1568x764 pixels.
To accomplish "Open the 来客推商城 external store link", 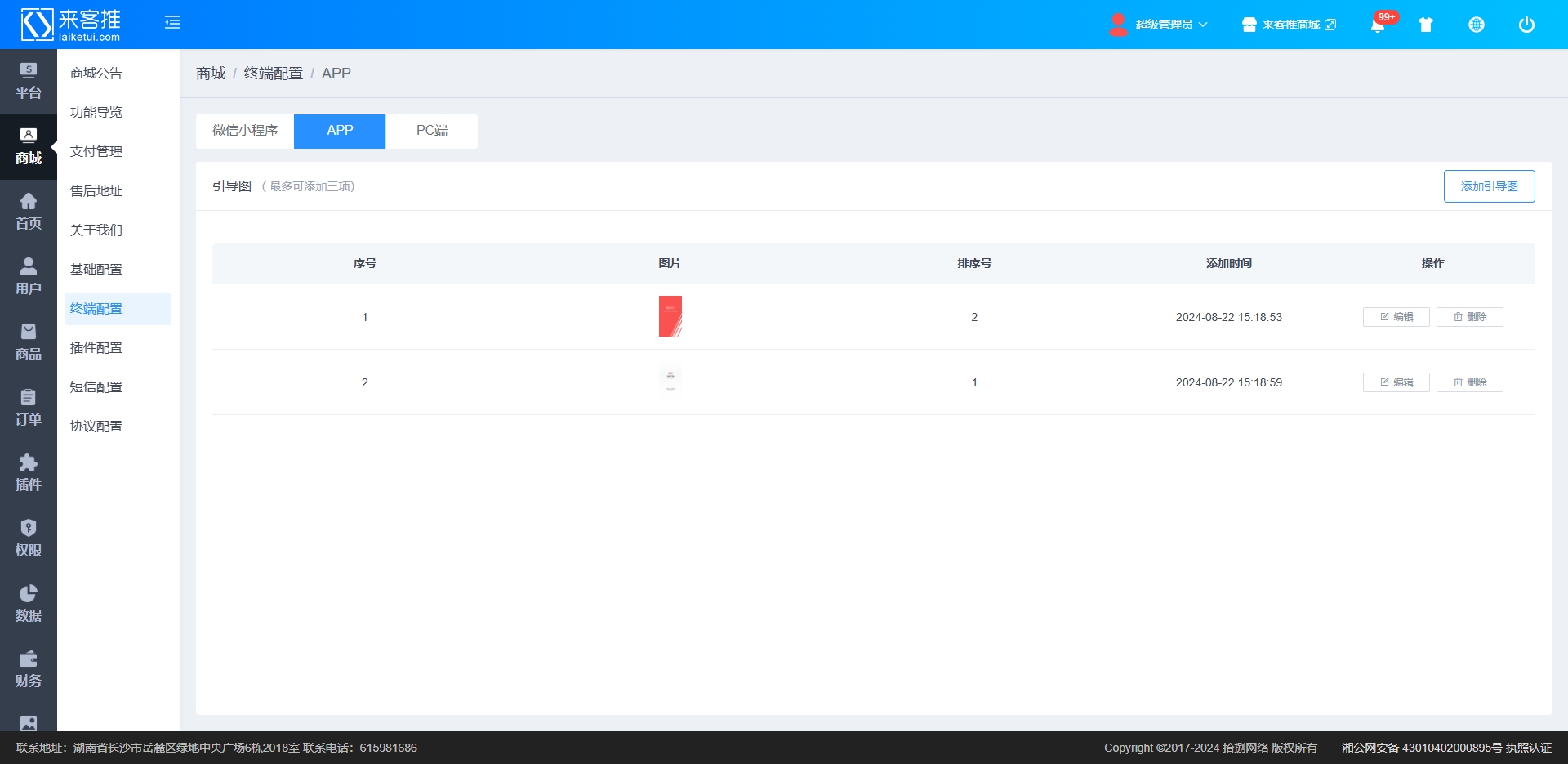I will 1290,25.
